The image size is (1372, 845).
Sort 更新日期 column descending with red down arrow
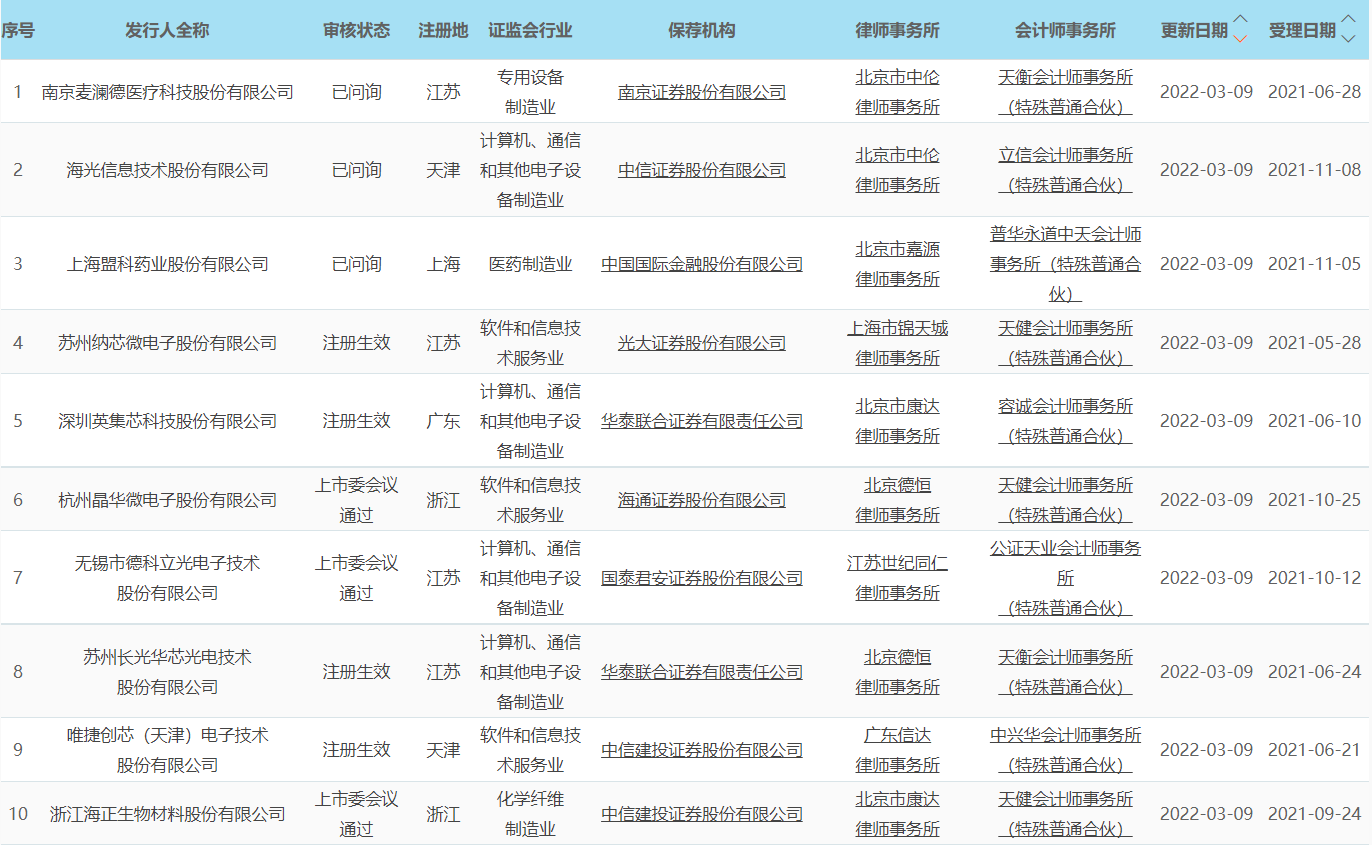coord(1240,39)
